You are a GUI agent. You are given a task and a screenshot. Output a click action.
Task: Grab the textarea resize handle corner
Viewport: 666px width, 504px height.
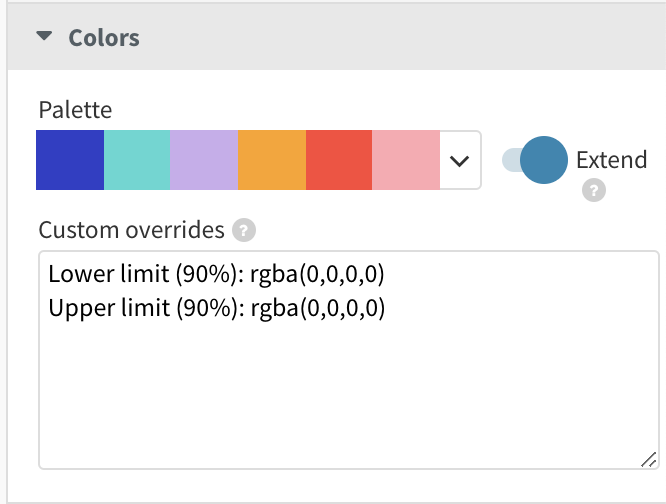(x=646, y=458)
